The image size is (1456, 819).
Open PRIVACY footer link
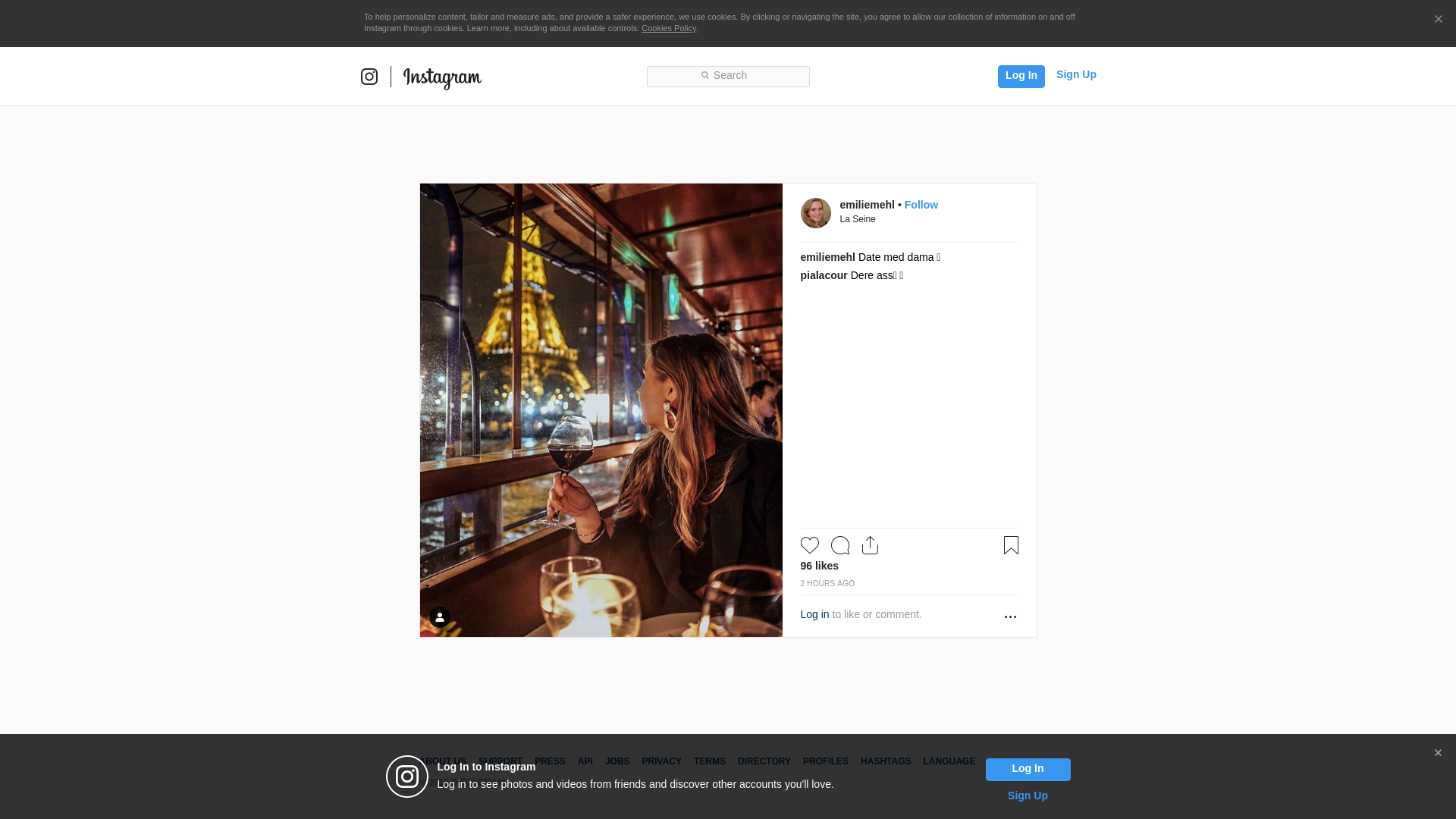pyautogui.click(x=661, y=761)
